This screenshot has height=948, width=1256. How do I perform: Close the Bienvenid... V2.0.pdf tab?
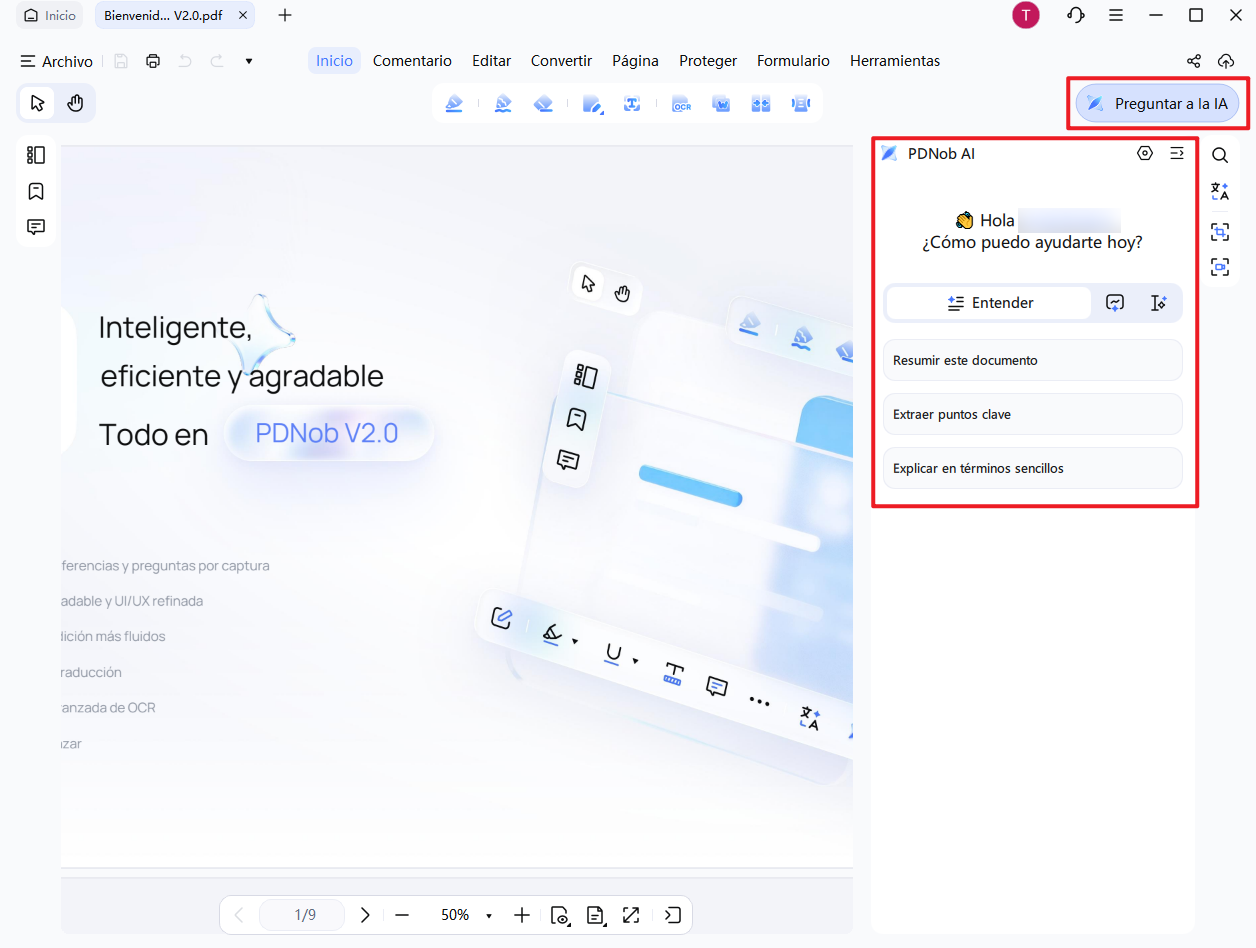243,15
